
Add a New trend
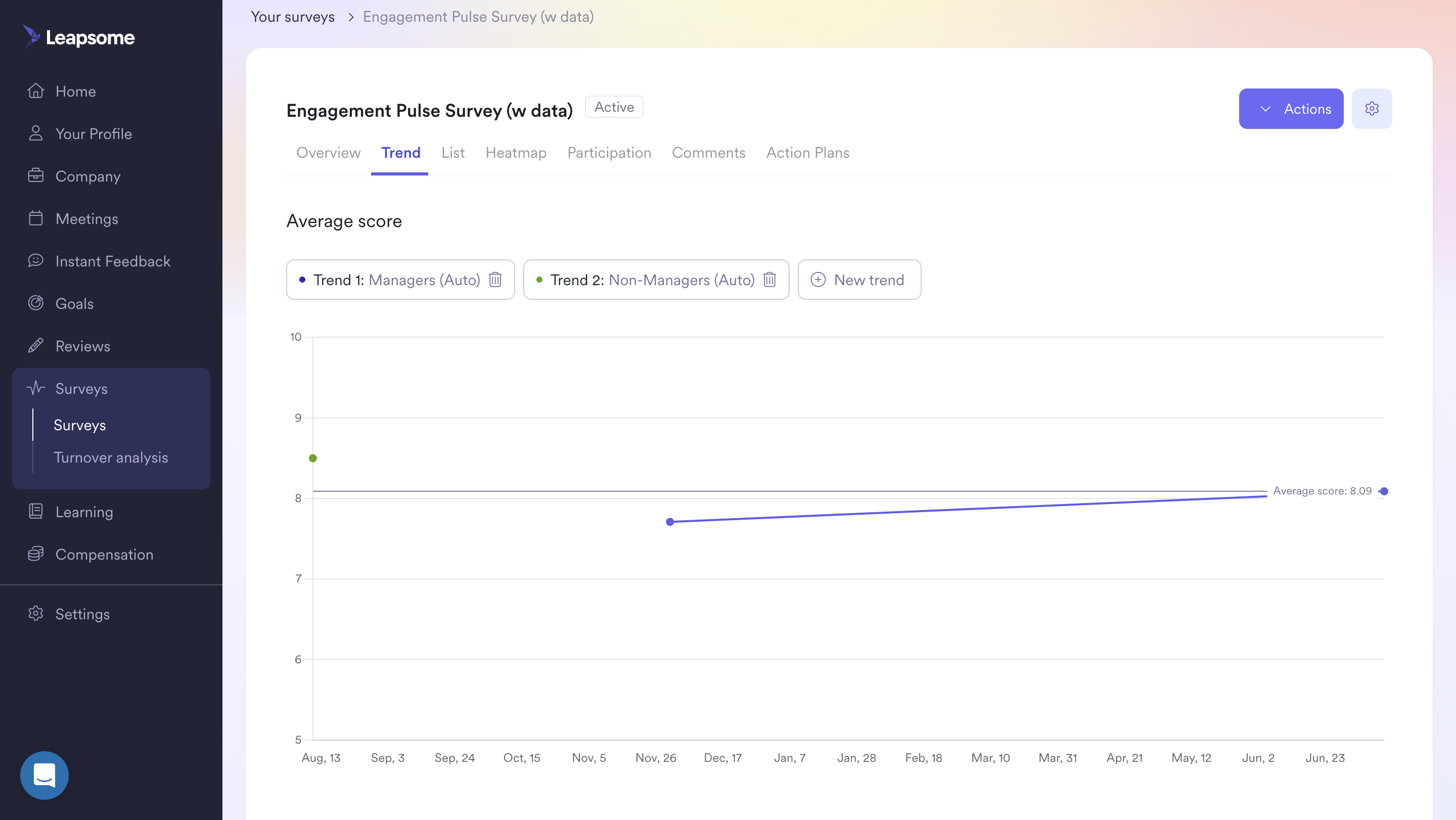pos(859,280)
